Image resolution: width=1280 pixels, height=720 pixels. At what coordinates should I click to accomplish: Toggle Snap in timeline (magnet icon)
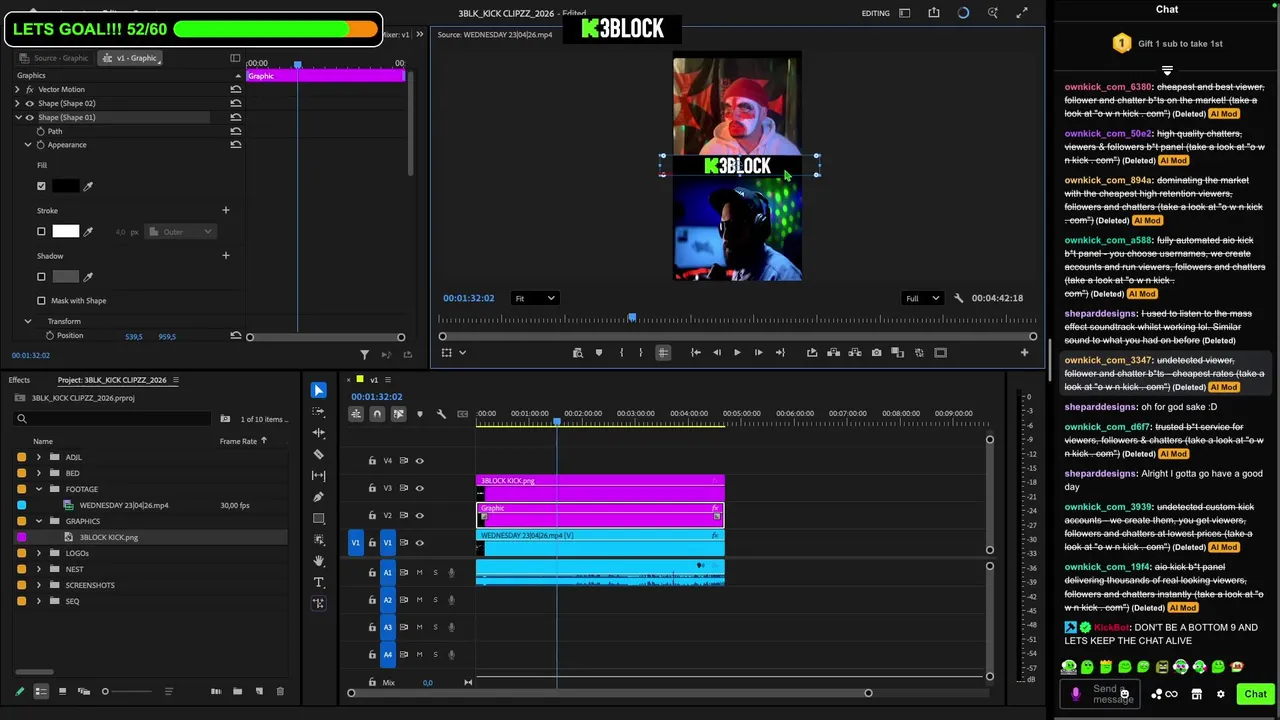[x=377, y=414]
